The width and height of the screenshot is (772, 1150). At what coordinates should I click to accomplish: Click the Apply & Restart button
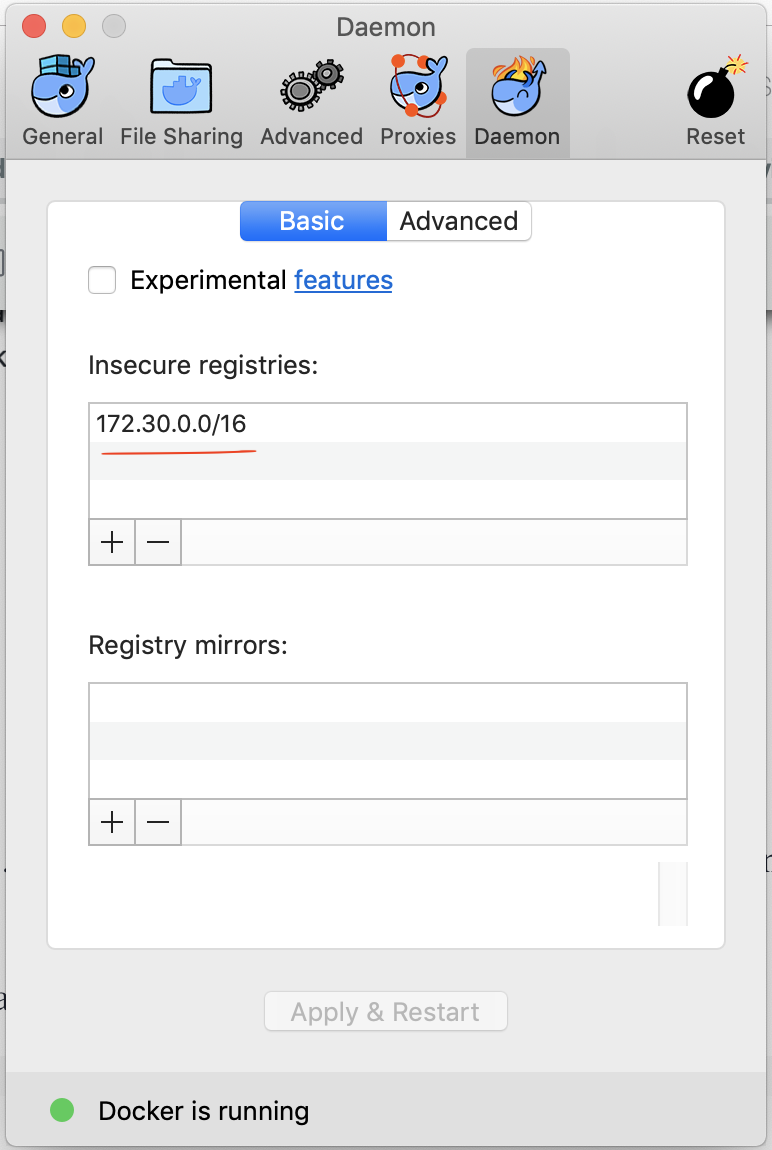pos(385,1012)
